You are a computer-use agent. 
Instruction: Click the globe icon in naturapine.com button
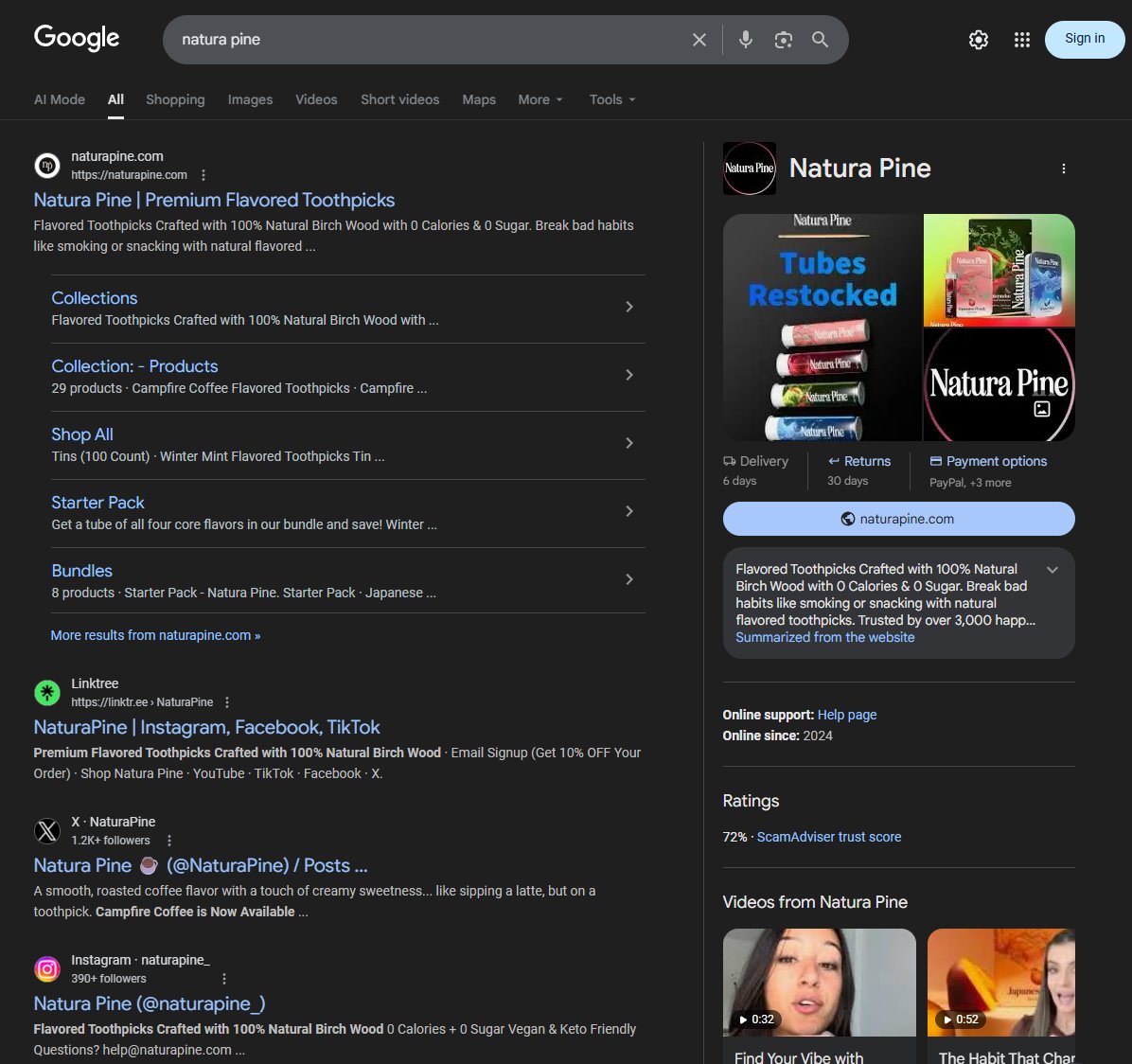pos(848,519)
